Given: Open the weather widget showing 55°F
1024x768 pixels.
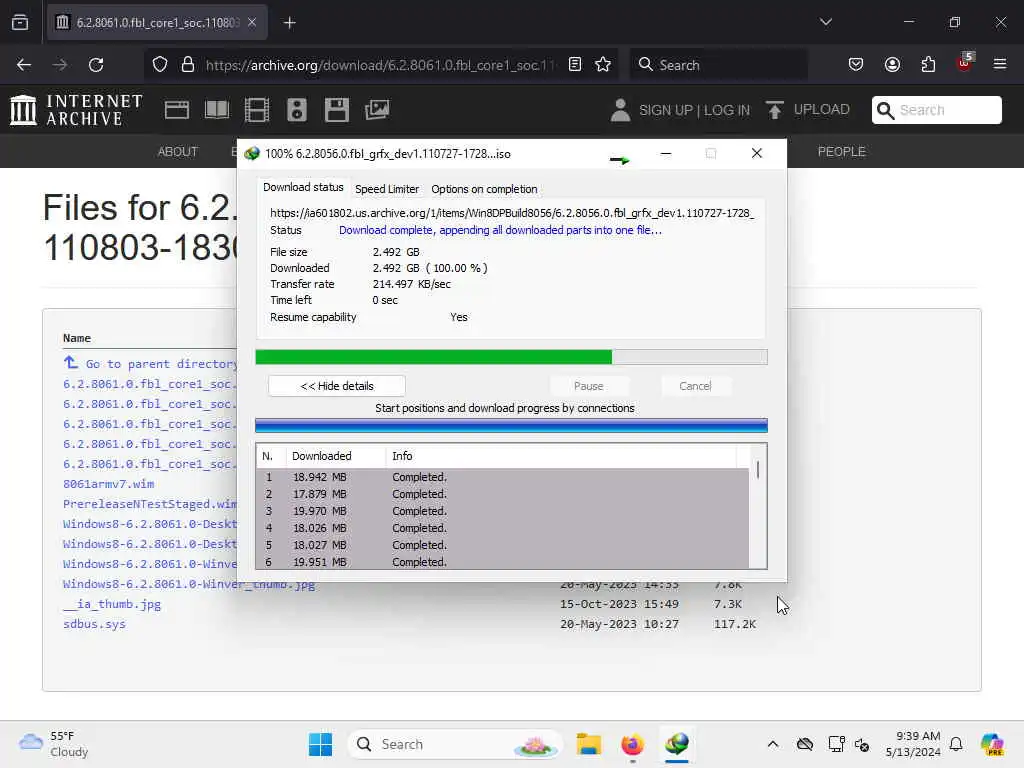Looking at the screenshot, I should (x=54, y=744).
